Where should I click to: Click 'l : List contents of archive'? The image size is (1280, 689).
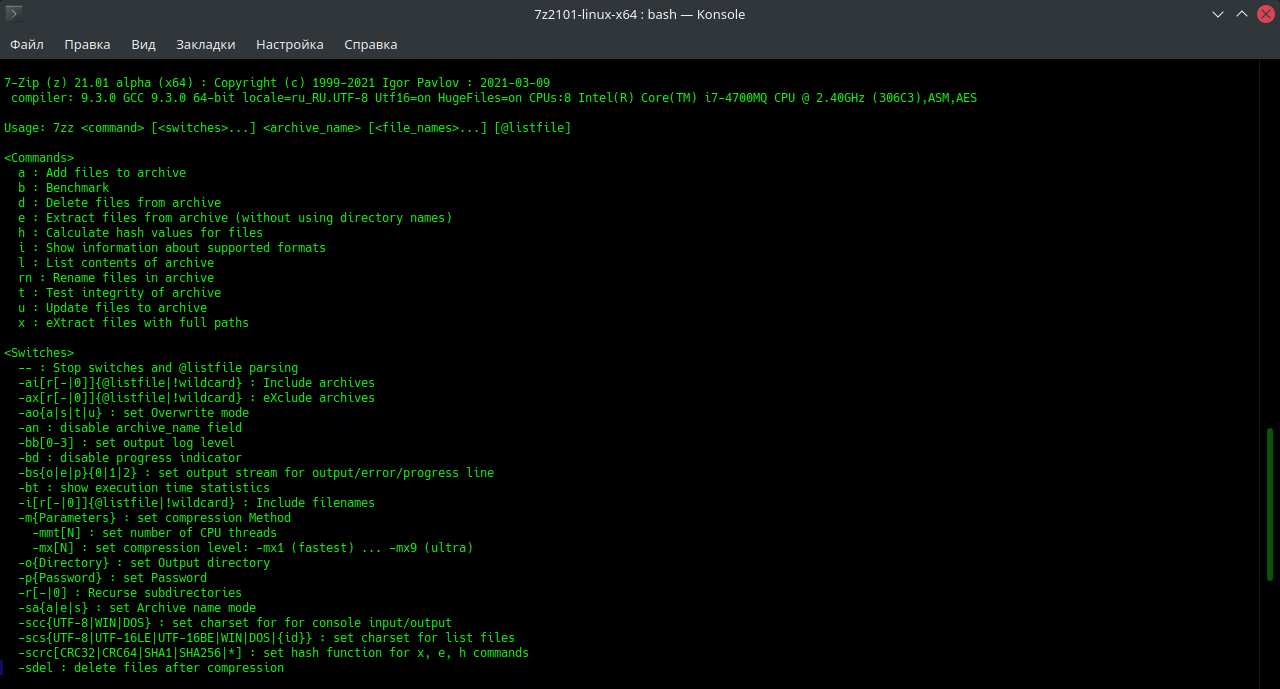[x=116, y=263]
